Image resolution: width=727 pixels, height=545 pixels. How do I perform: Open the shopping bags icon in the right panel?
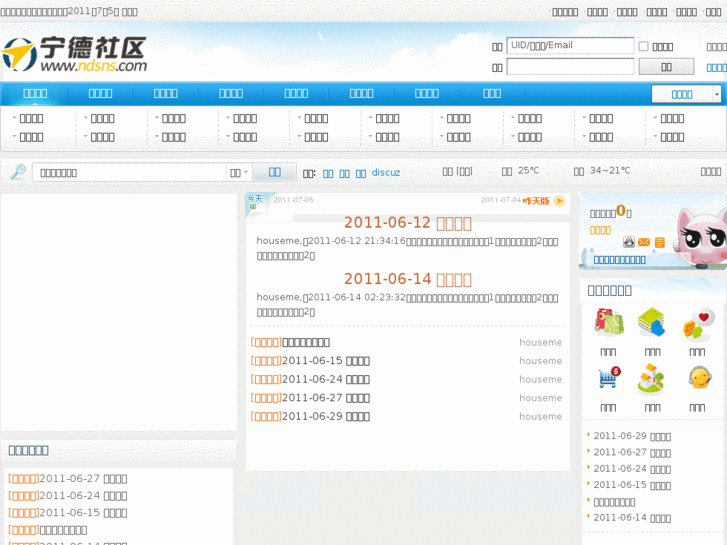pyautogui.click(x=609, y=321)
